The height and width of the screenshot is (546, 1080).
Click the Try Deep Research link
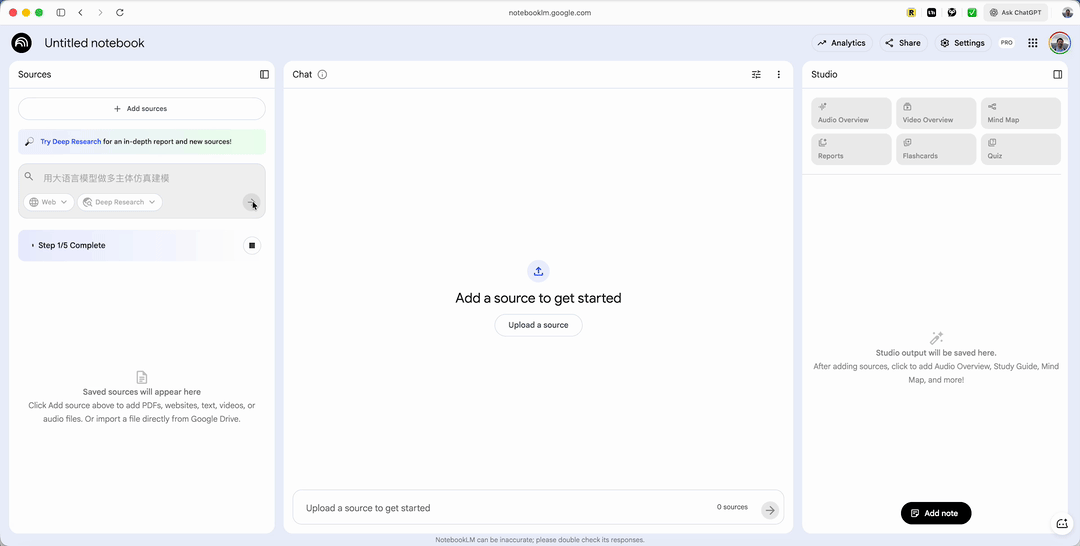[x=70, y=142]
